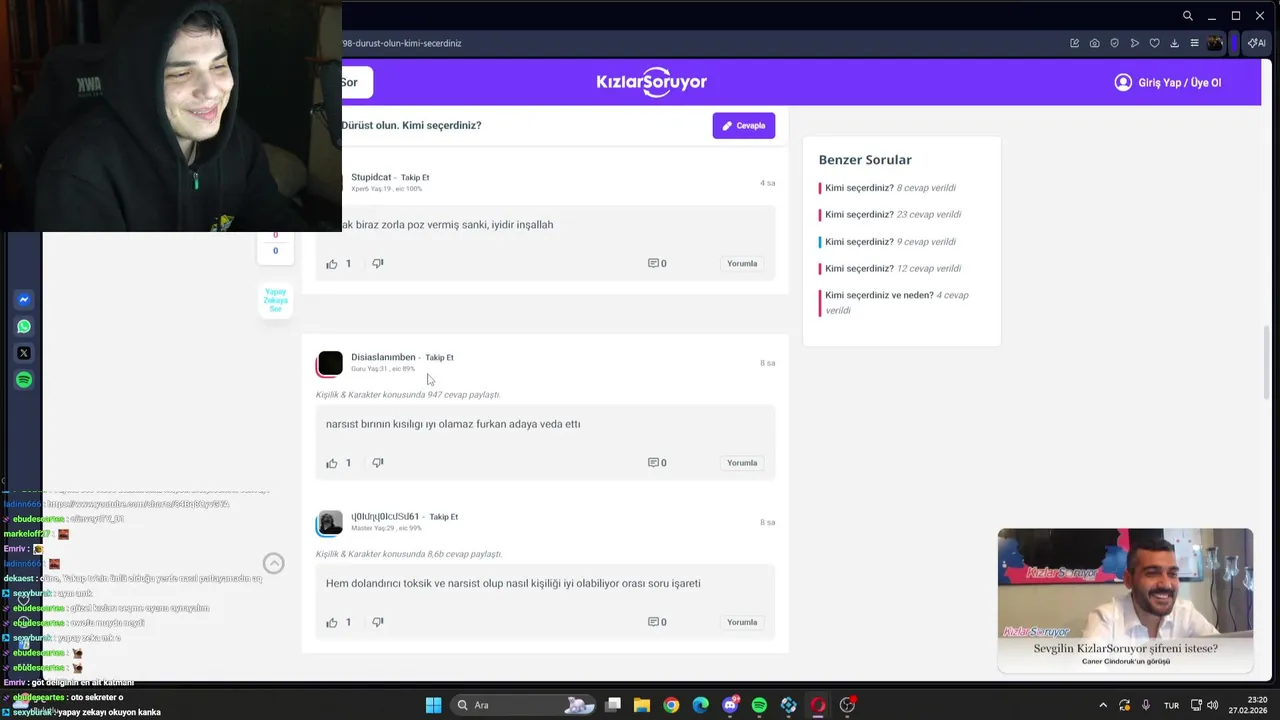Click the profile avatar in the browser toolbar
Viewport: 1280px width, 720px height.
(1215, 43)
